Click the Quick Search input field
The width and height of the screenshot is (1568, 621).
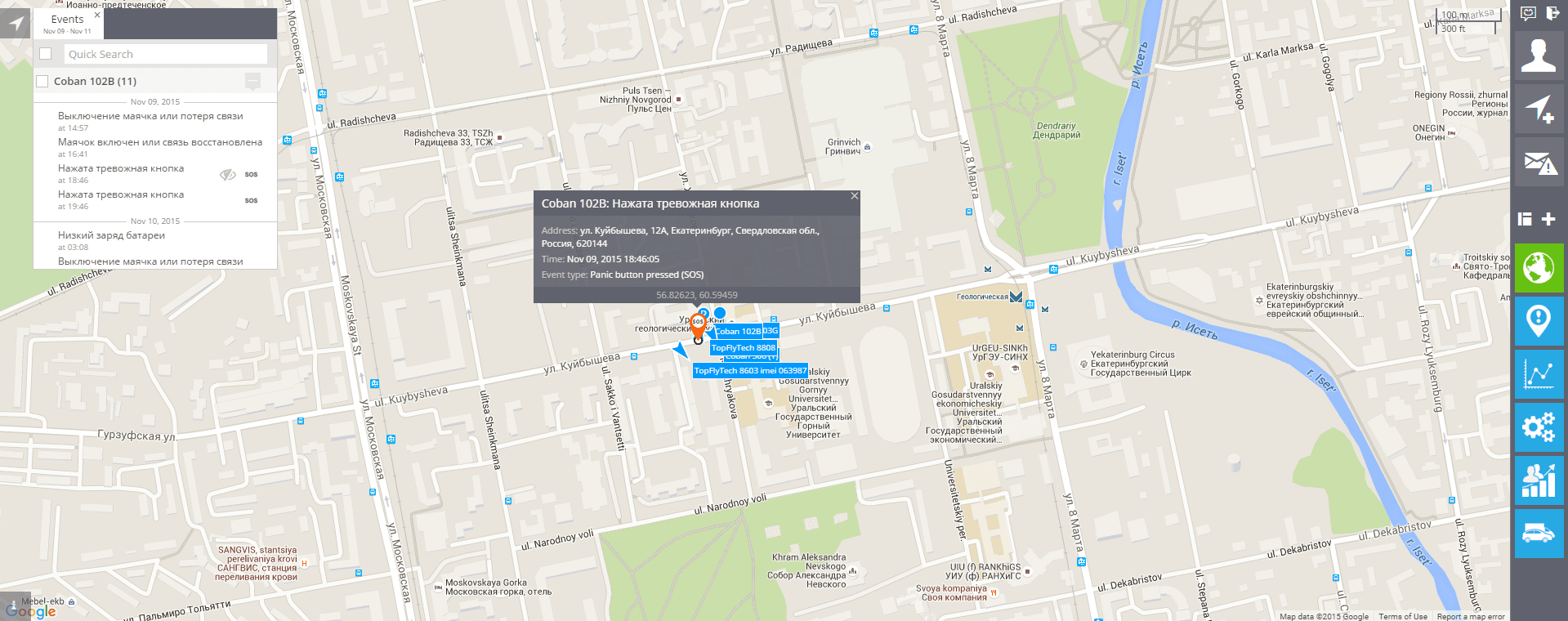[166, 54]
